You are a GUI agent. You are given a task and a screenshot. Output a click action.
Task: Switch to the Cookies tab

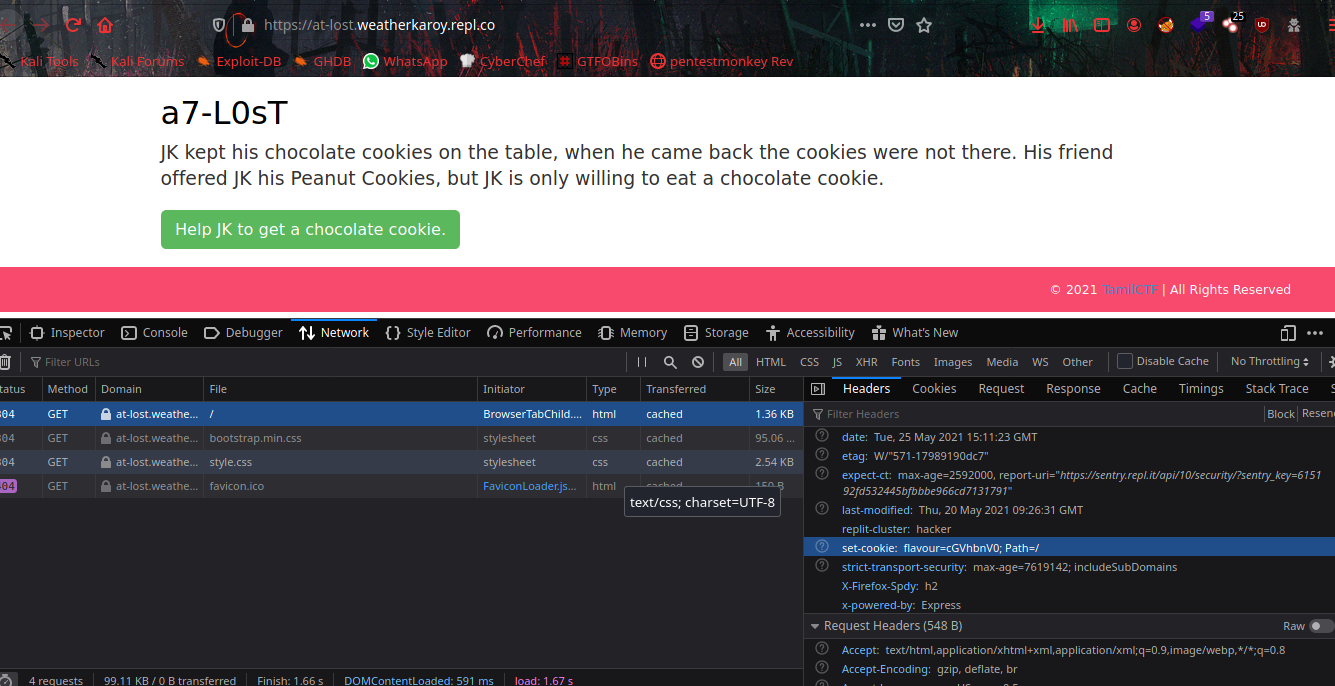[934, 389]
